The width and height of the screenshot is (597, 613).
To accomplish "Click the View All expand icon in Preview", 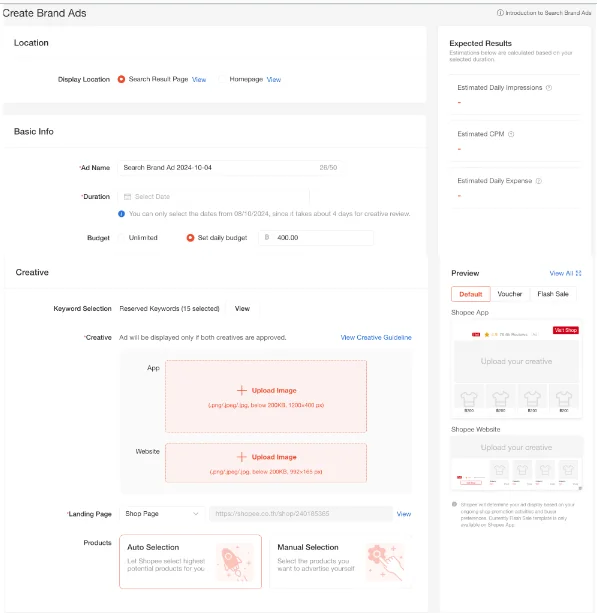I will pos(579,273).
